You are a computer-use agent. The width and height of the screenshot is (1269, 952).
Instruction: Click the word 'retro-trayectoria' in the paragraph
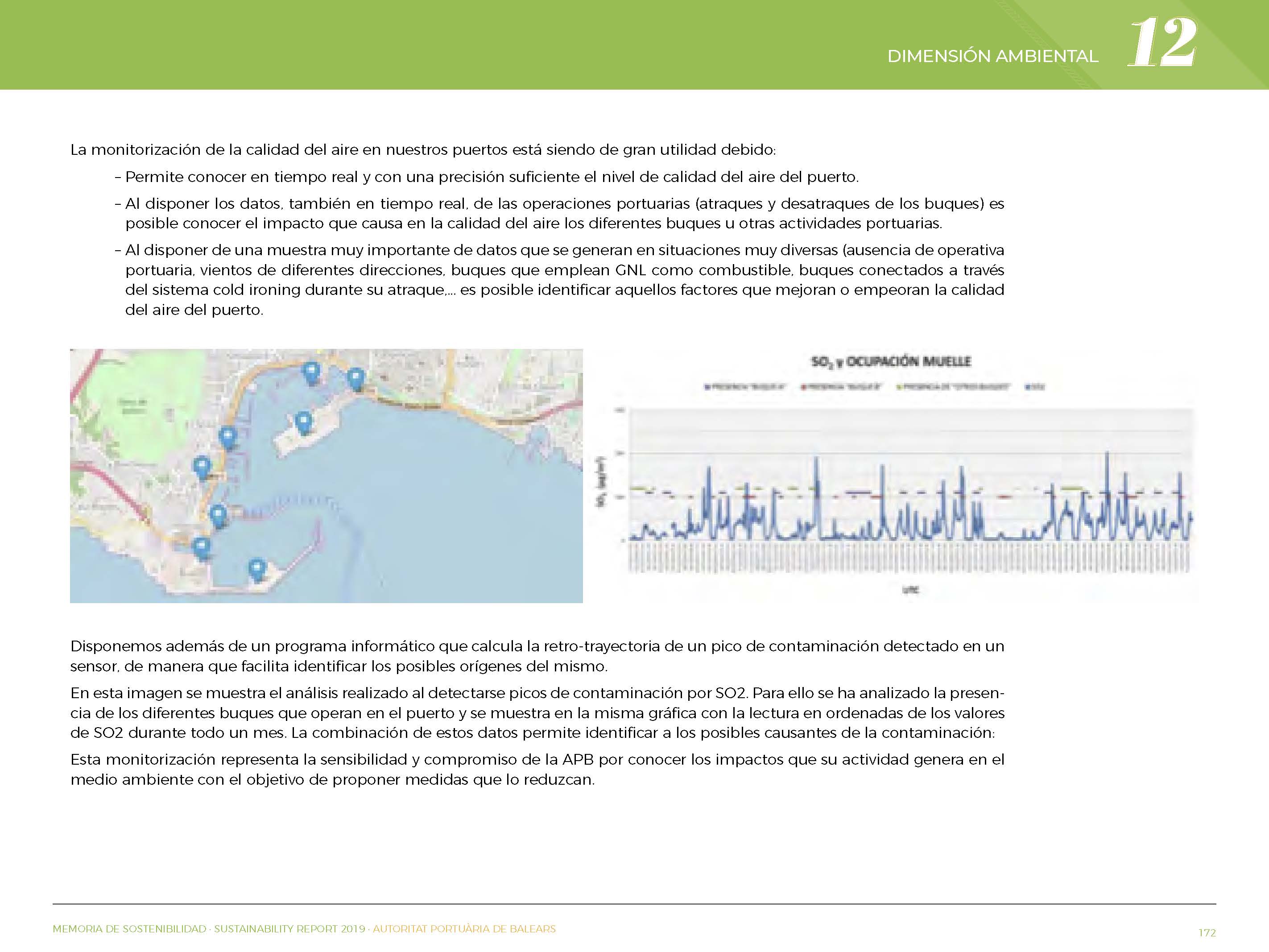602,646
